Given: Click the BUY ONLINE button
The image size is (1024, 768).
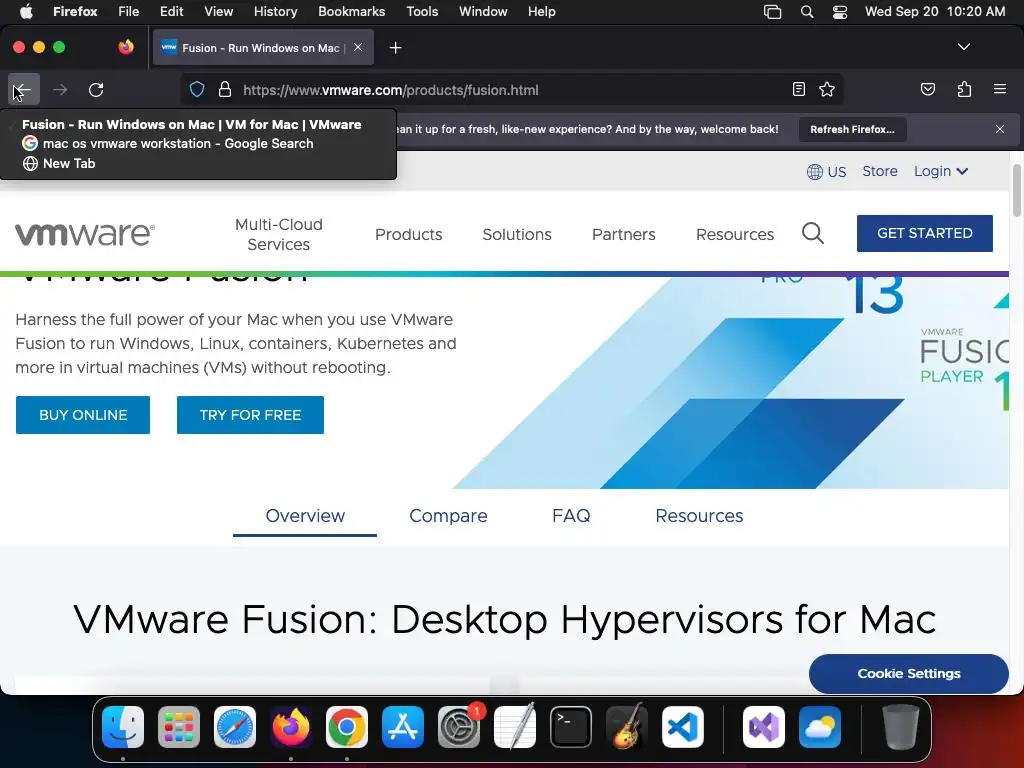Looking at the screenshot, I should 83,415.
